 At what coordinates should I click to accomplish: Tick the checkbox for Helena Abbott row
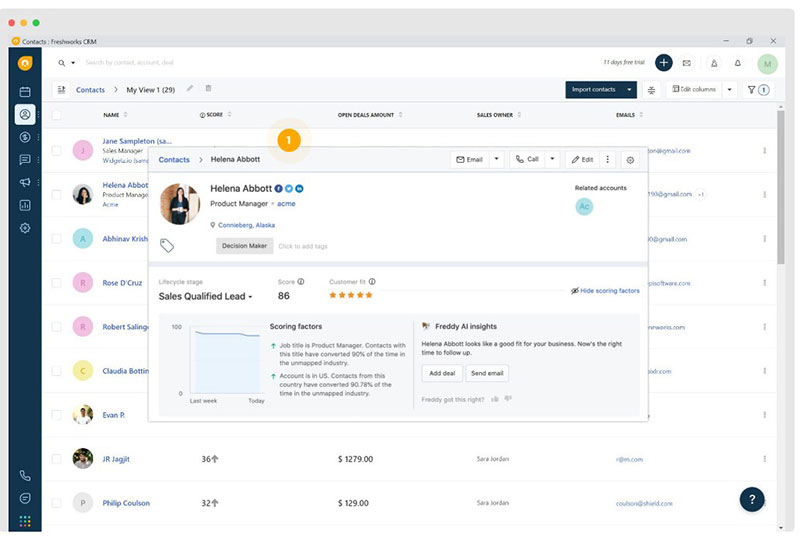(x=56, y=194)
